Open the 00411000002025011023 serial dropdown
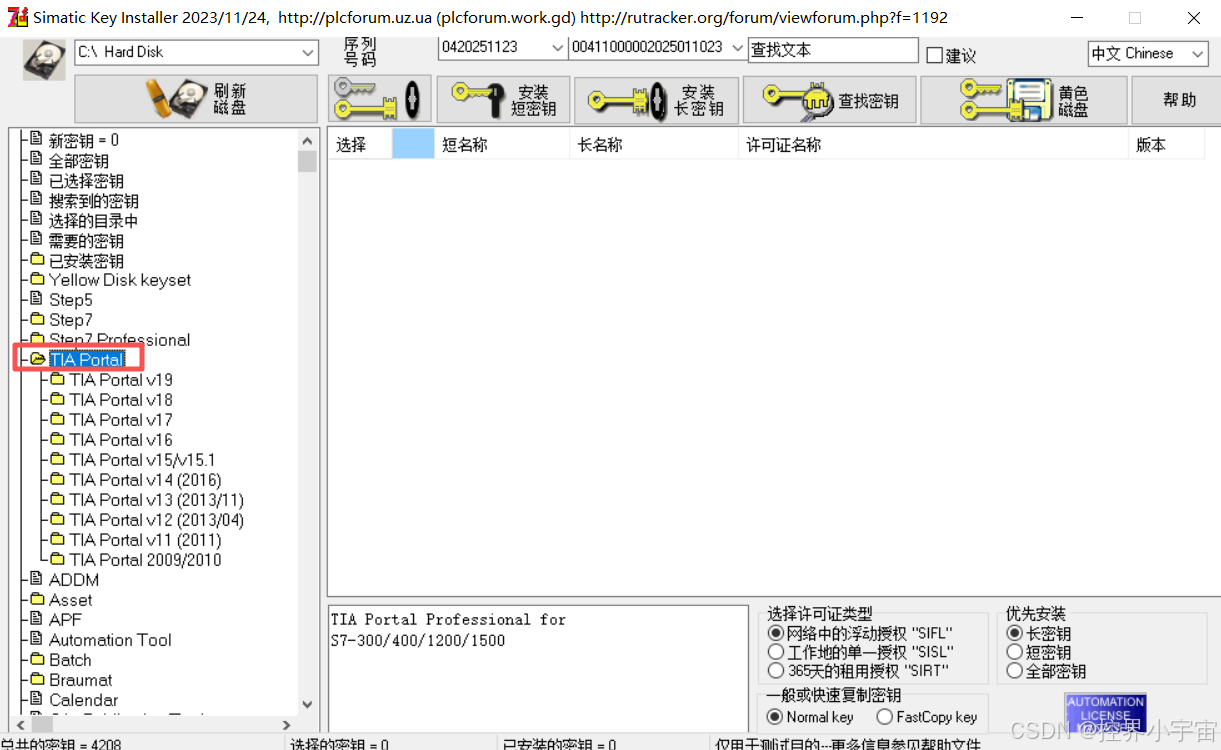 point(738,48)
